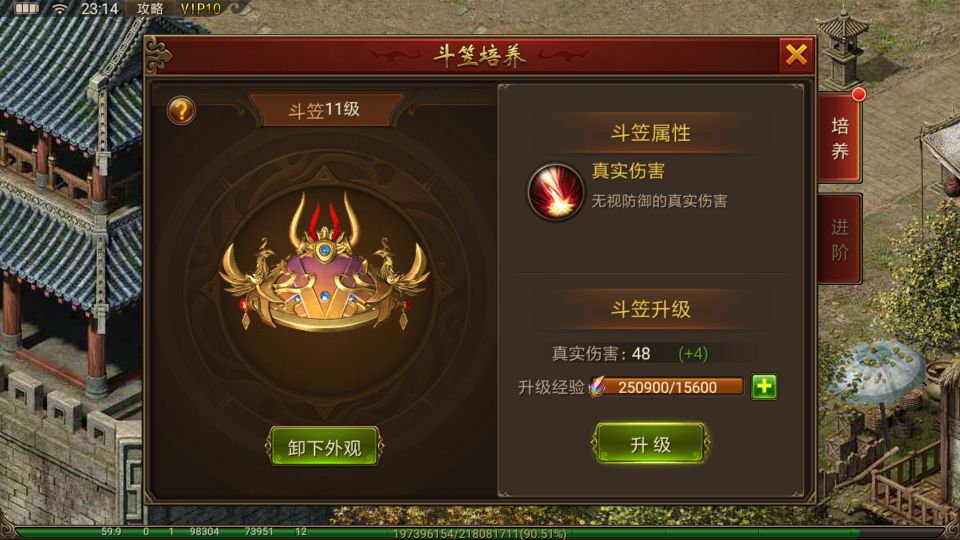Image resolution: width=960 pixels, height=540 pixels.
Task: Click the green plus add experience icon
Action: click(764, 386)
